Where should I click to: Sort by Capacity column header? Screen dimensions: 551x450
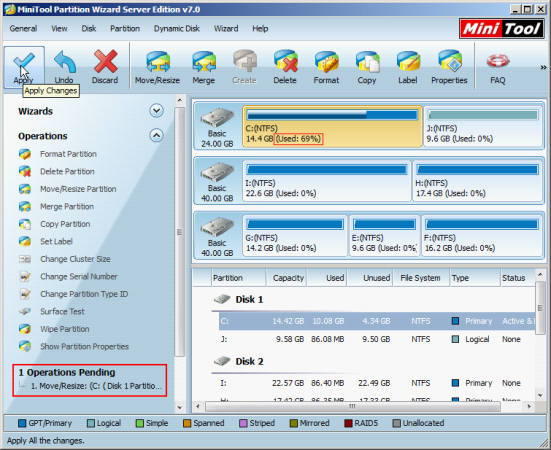click(286, 278)
